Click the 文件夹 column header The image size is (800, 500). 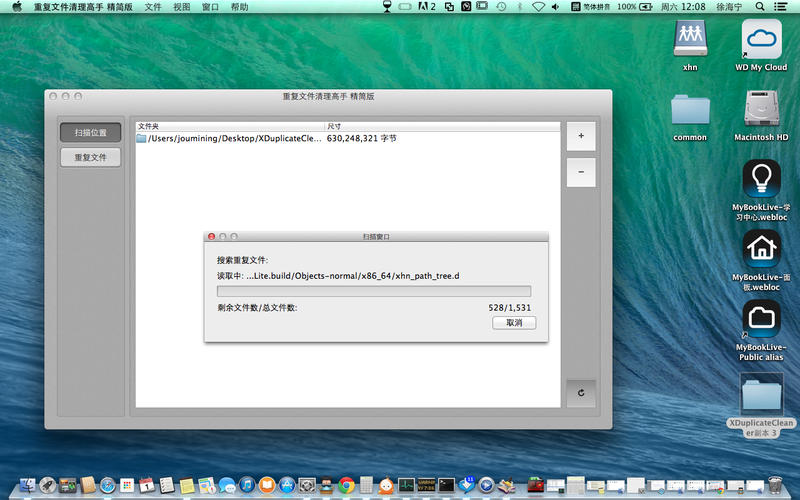click(x=230, y=126)
